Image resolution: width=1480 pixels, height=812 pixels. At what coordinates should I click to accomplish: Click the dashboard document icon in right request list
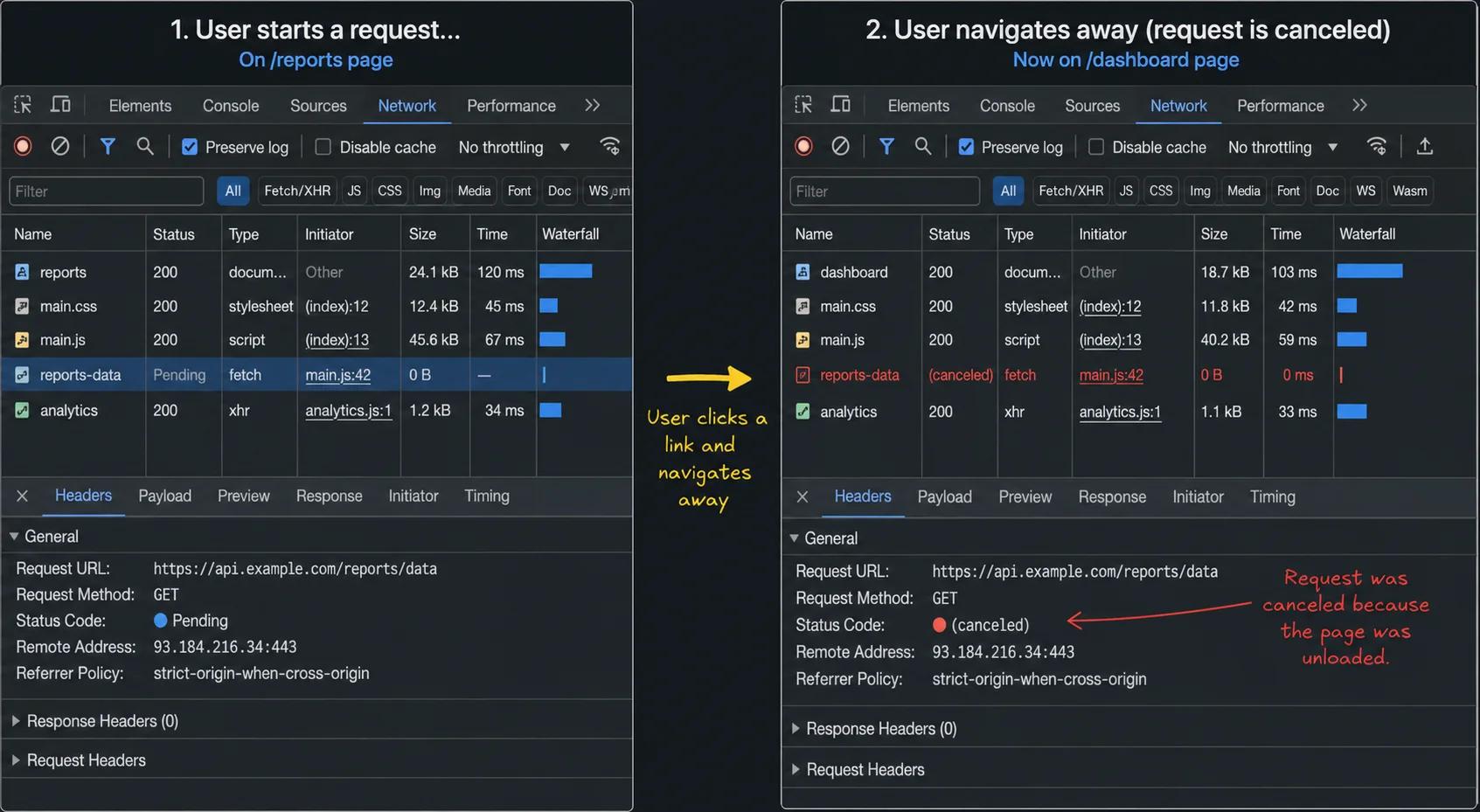tap(803, 272)
